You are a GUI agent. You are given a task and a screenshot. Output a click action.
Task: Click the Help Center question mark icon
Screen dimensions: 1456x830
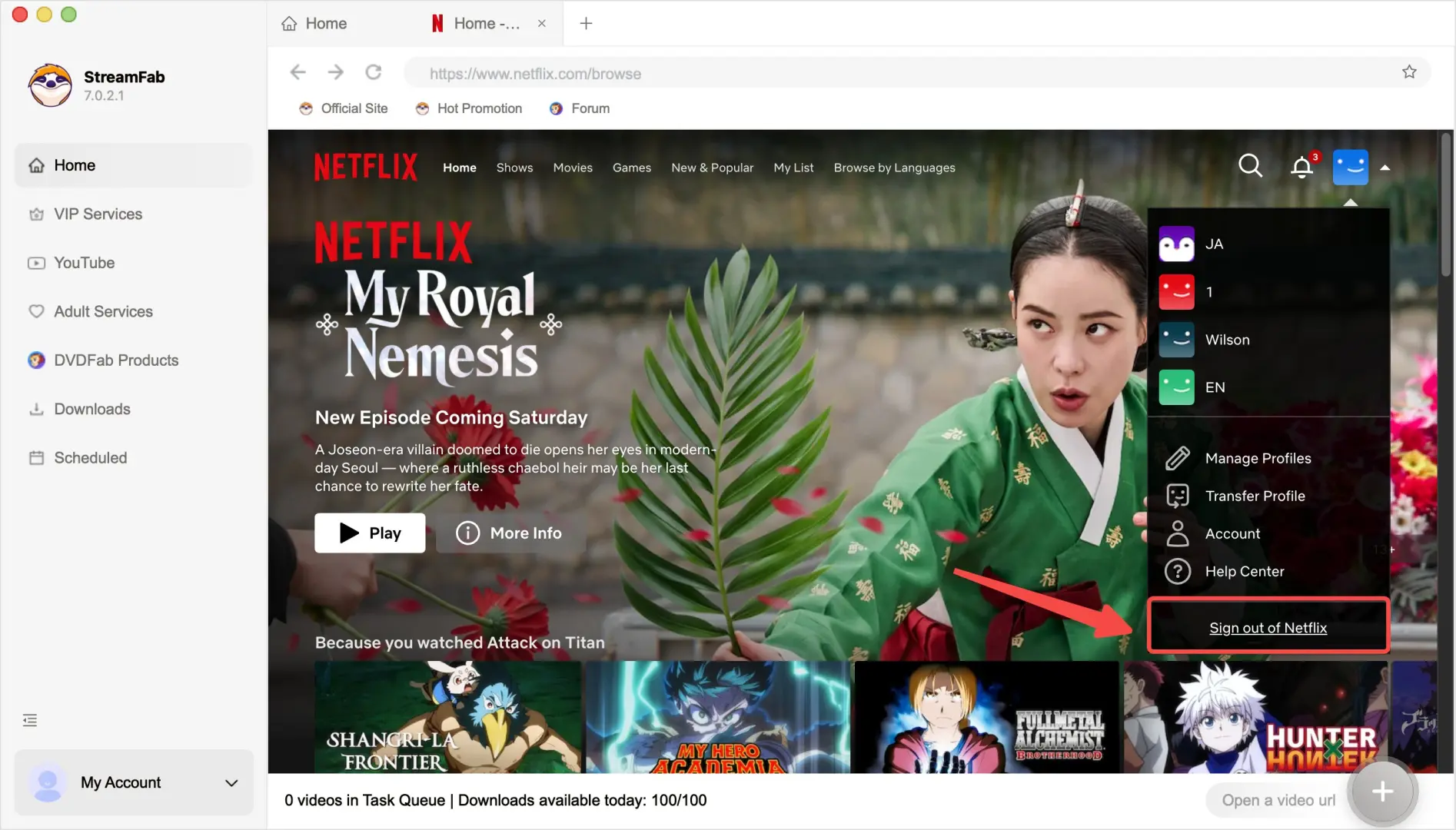[x=1178, y=571]
